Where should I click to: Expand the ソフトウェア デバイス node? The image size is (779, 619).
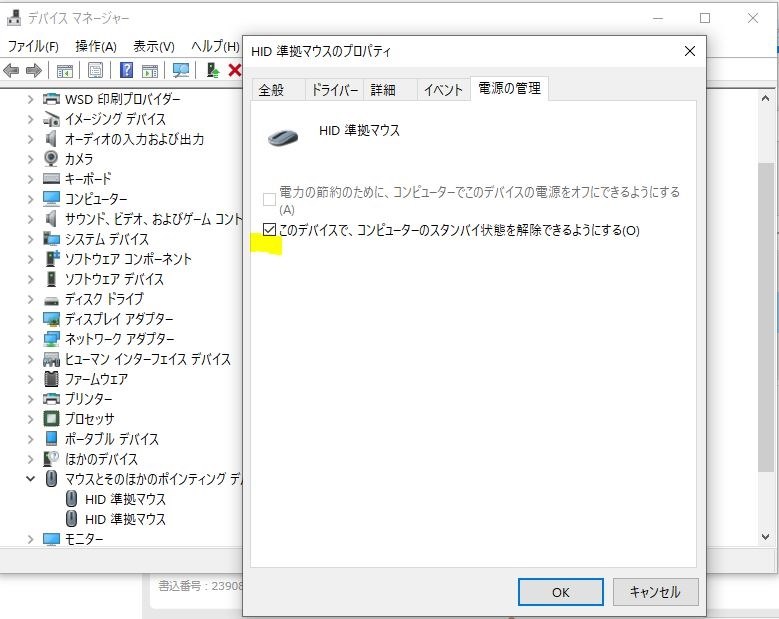pos(30,279)
